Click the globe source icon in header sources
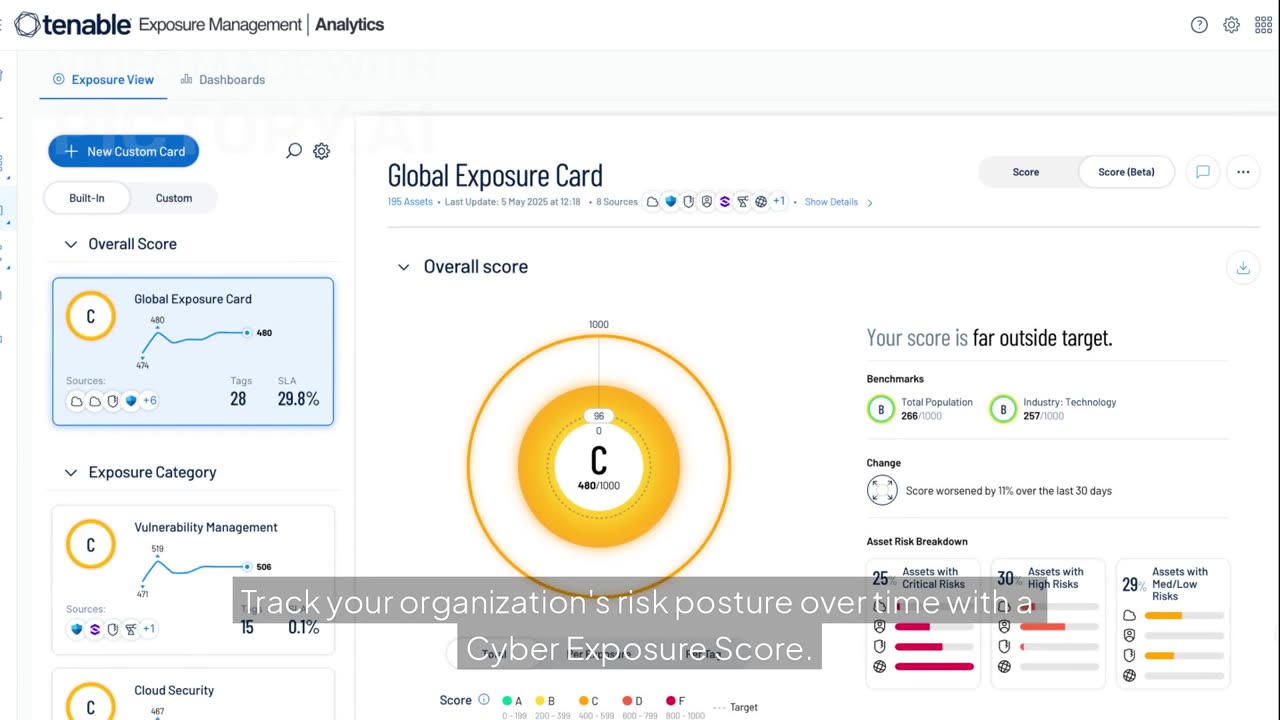 (761, 202)
